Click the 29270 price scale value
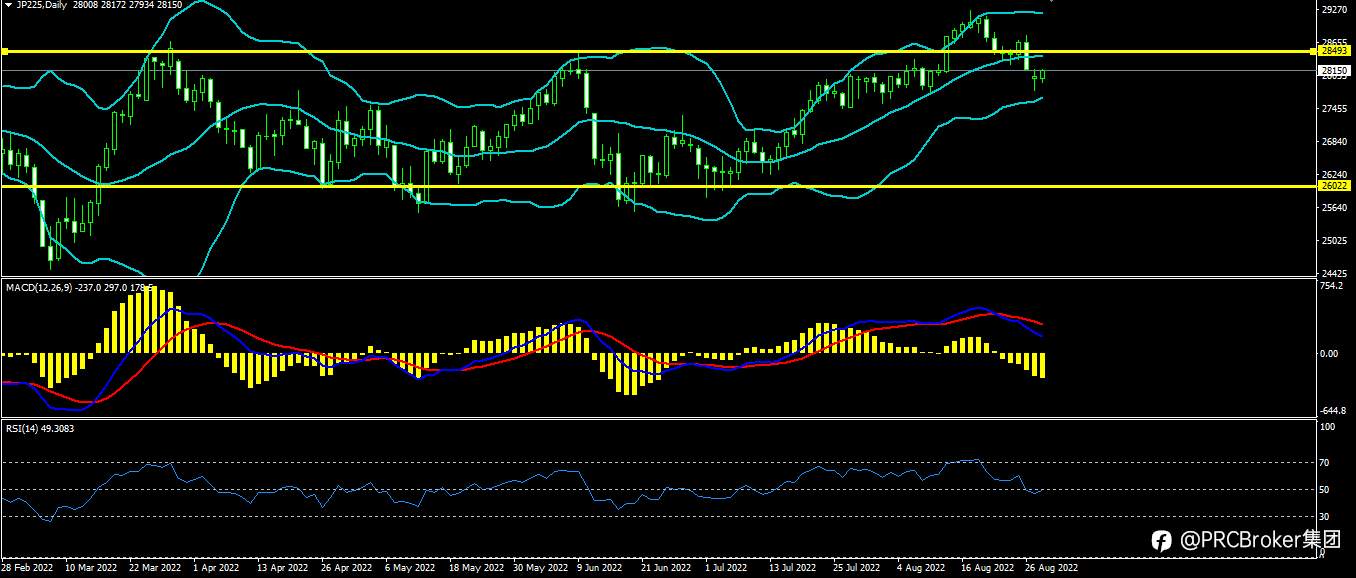The image size is (1356, 578). [x=1333, y=9]
